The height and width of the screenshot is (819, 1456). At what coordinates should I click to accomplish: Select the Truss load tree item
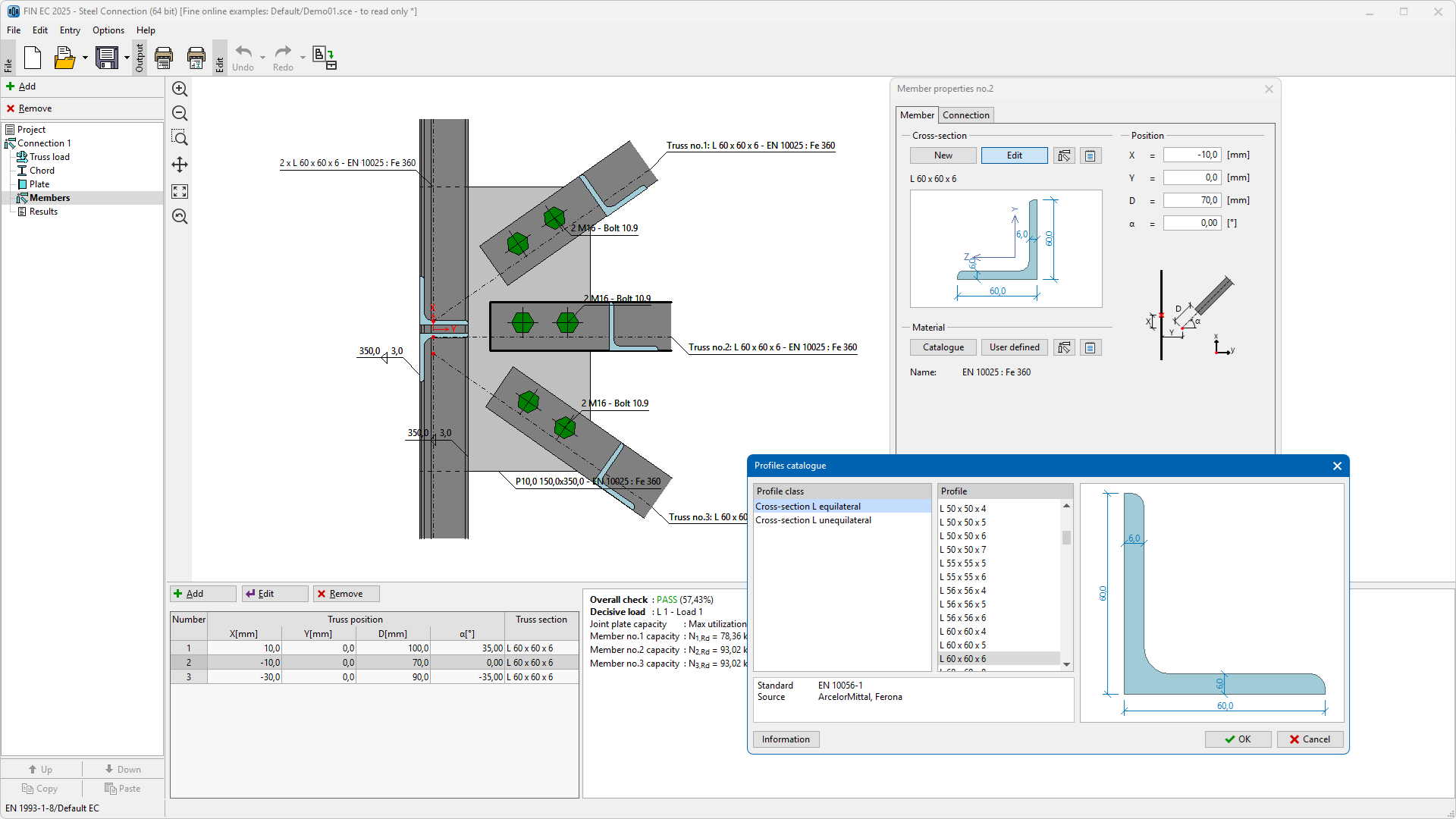coord(49,157)
